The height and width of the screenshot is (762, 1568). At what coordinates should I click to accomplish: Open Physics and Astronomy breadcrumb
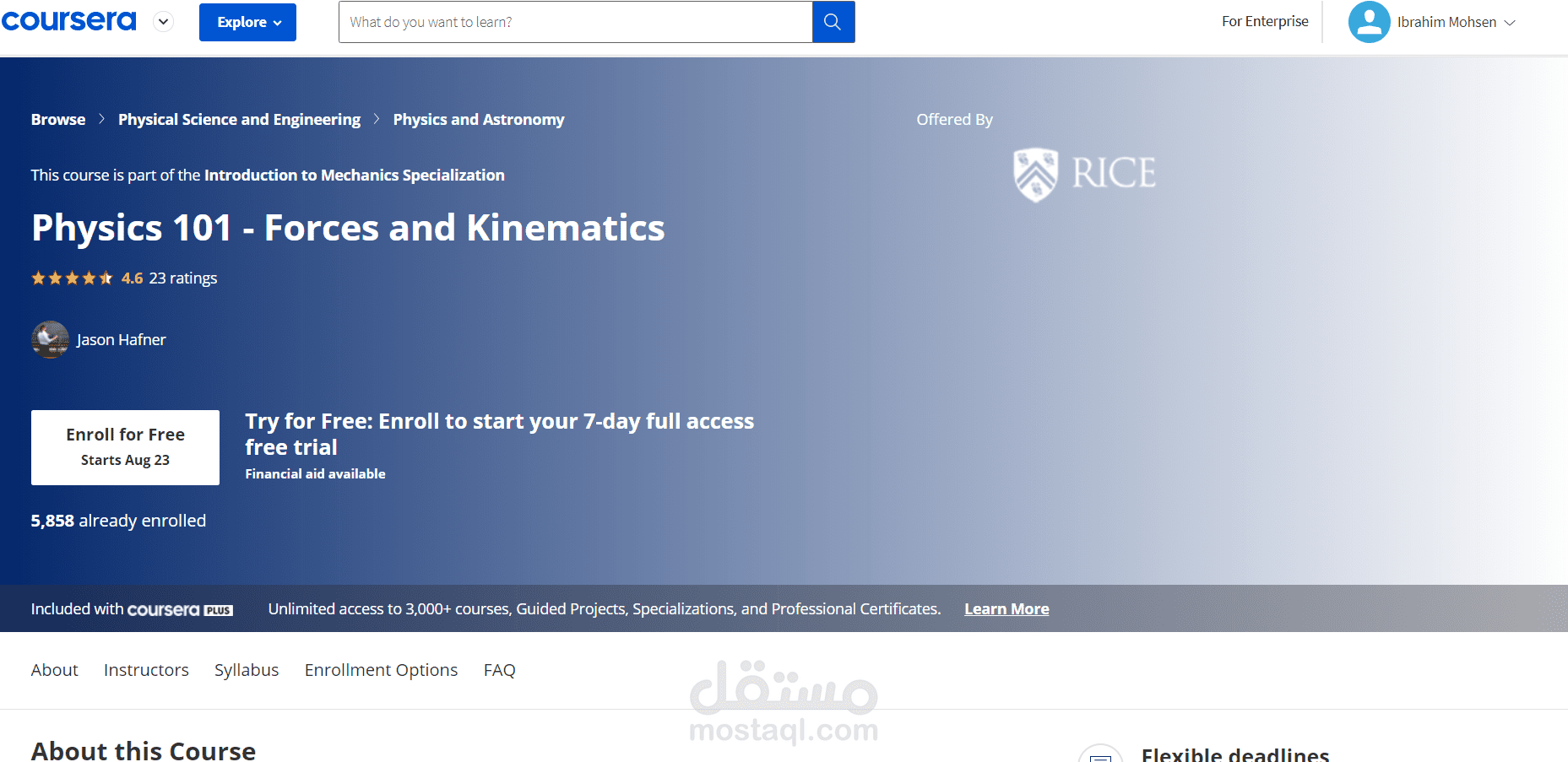[x=479, y=119]
